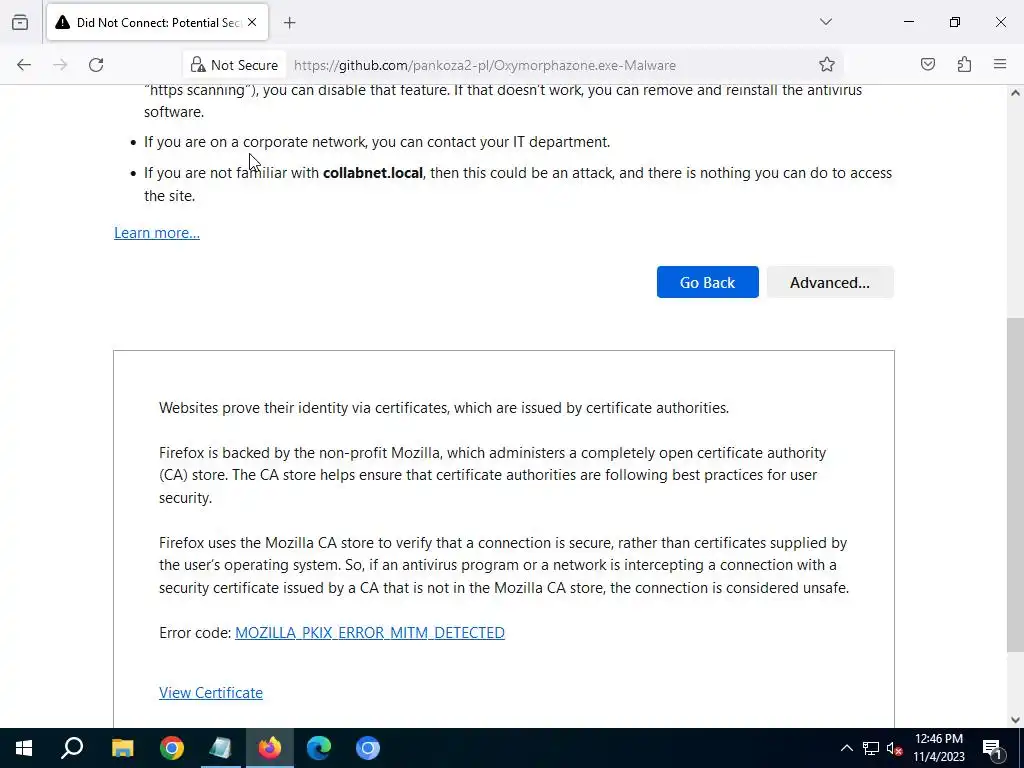Launch Google Chrome from taskbar

[172, 748]
